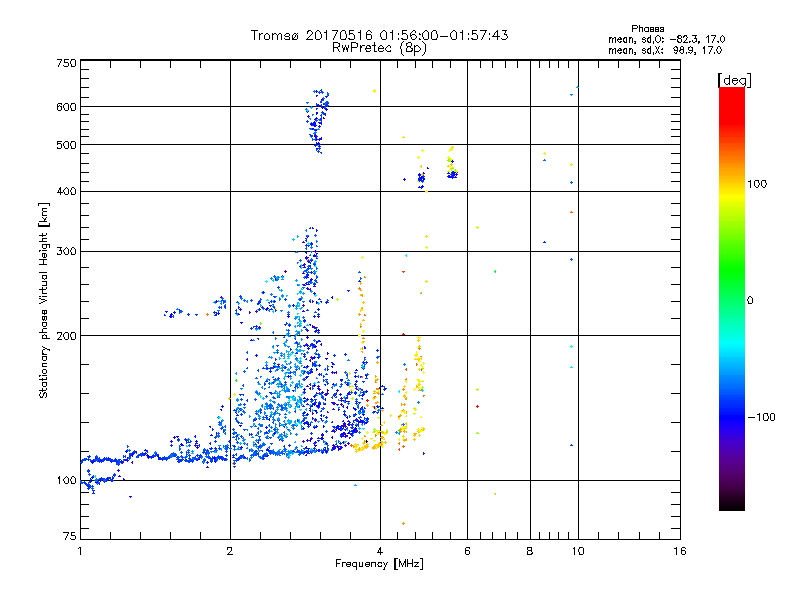Click the x-axis tick label "4"
The height and width of the screenshot is (600, 800).
[380, 551]
